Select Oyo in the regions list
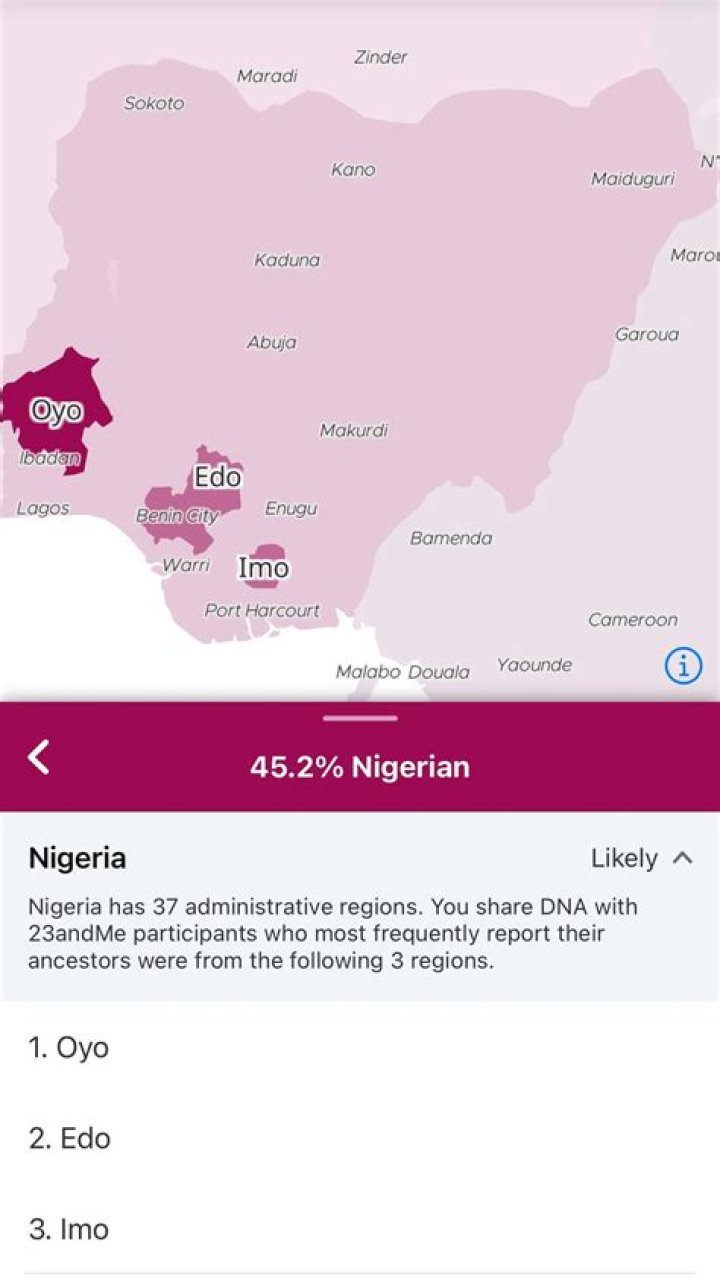Screen dimensions: 720x1285 pyautogui.click(x=68, y=1047)
